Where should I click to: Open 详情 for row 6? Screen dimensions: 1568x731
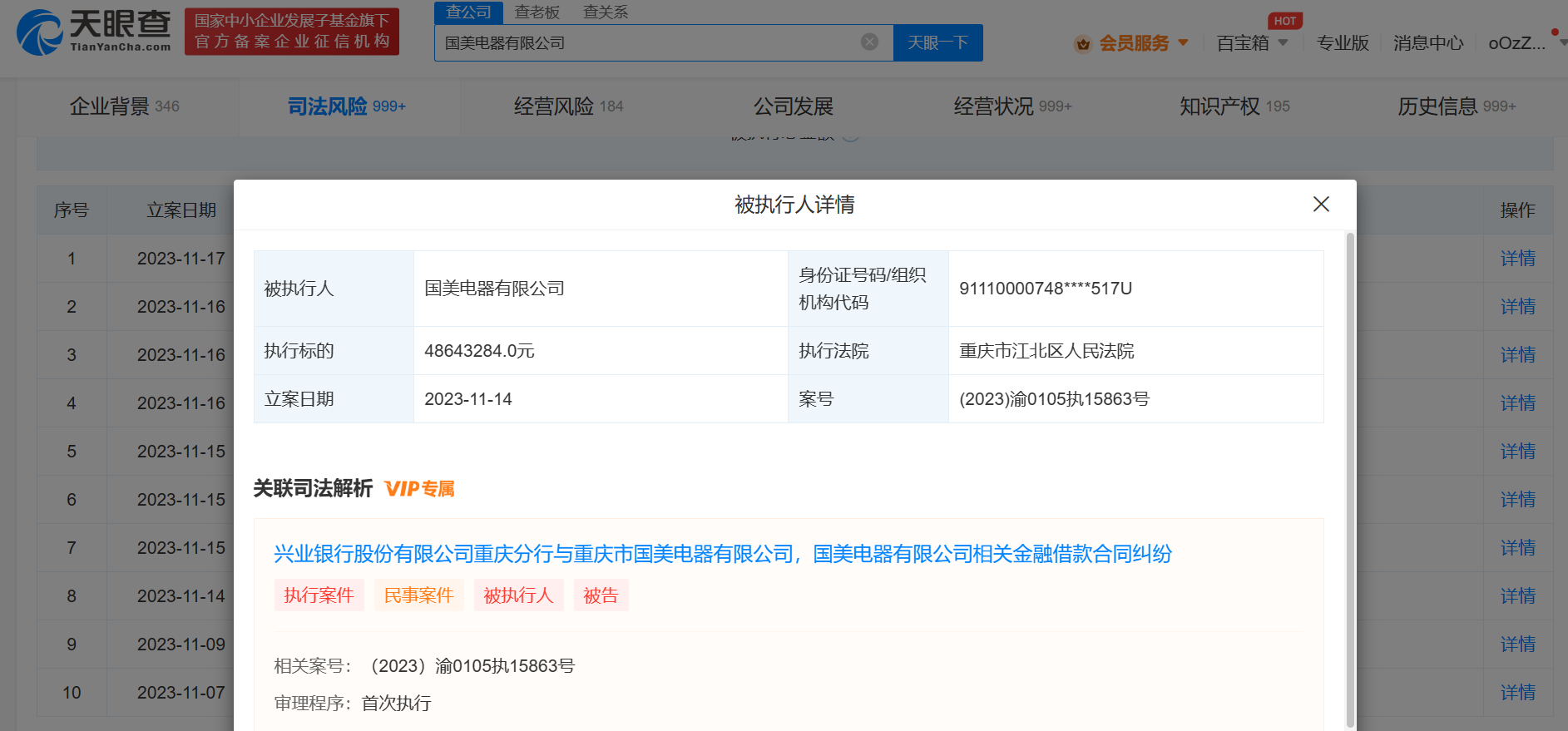[1517, 500]
